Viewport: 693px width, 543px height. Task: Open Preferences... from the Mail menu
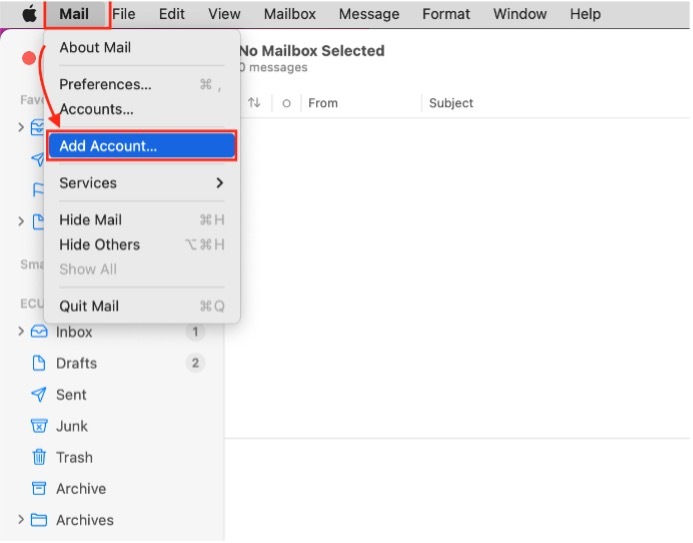click(x=105, y=85)
